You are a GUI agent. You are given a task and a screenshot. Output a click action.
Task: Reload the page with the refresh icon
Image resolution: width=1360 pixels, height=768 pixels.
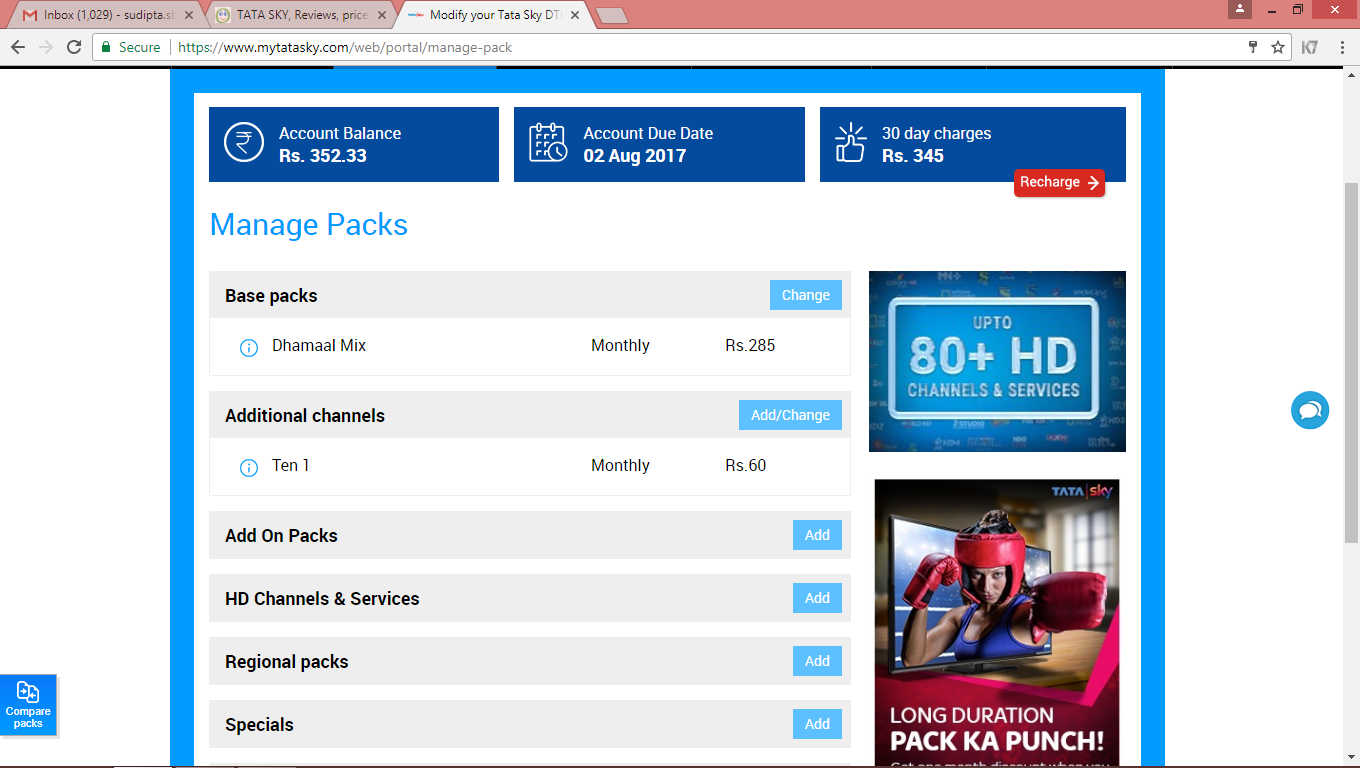click(x=73, y=47)
